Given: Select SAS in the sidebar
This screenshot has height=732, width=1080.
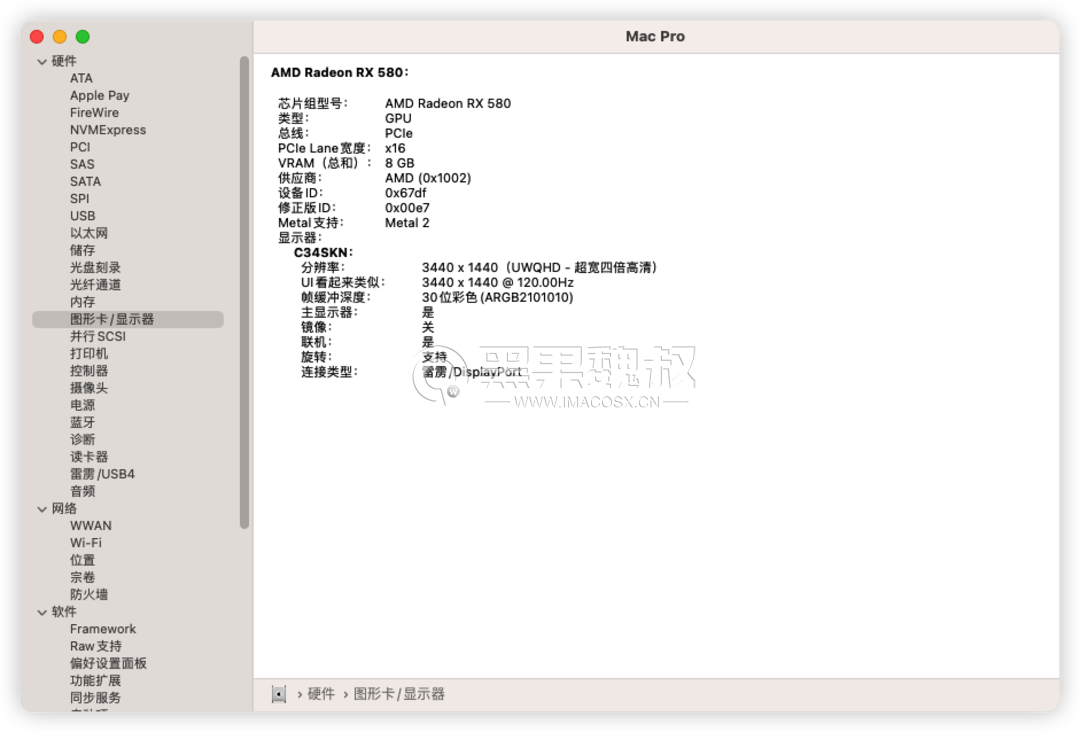Looking at the screenshot, I should tap(82, 165).
